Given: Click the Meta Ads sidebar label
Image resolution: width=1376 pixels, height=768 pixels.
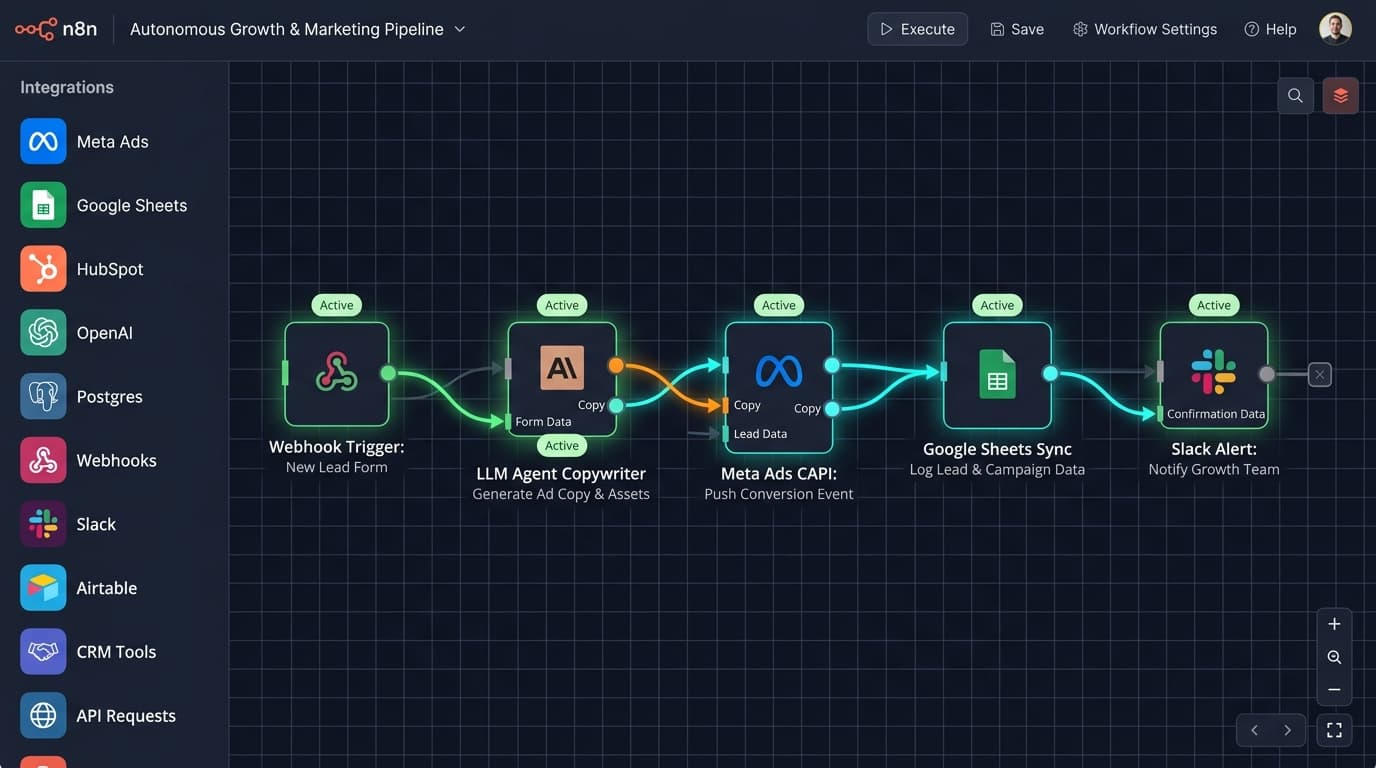Looking at the screenshot, I should click(113, 142).
